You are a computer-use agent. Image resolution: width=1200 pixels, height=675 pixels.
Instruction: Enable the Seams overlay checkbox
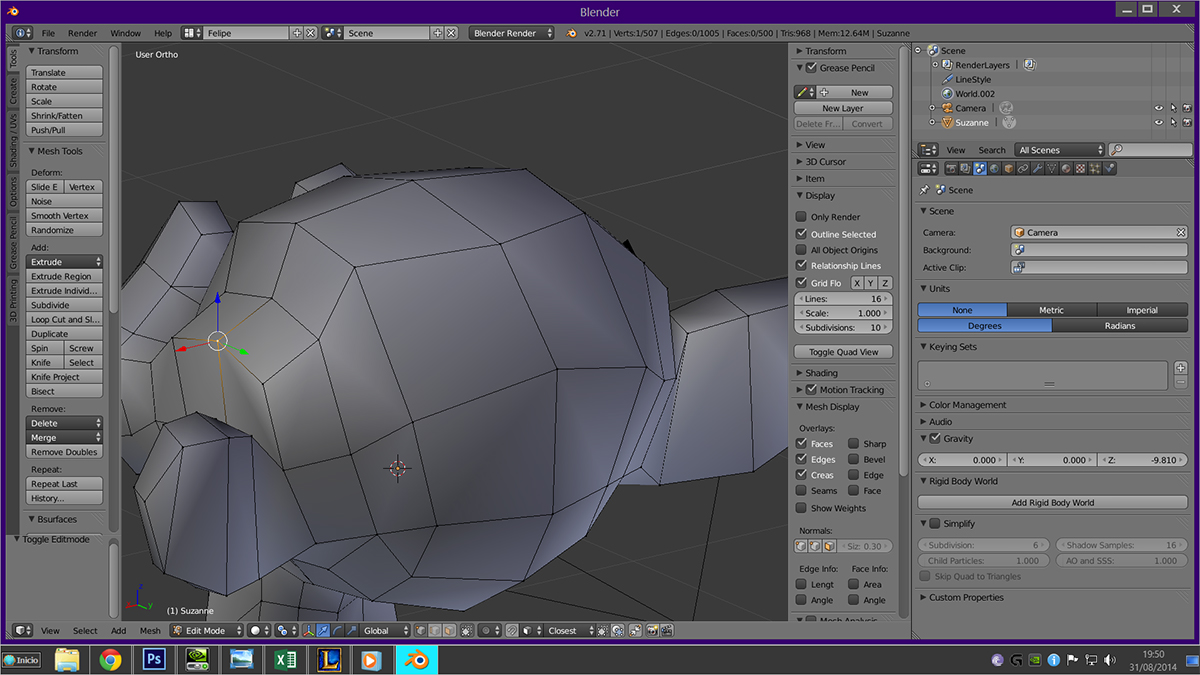click(801, 491)
